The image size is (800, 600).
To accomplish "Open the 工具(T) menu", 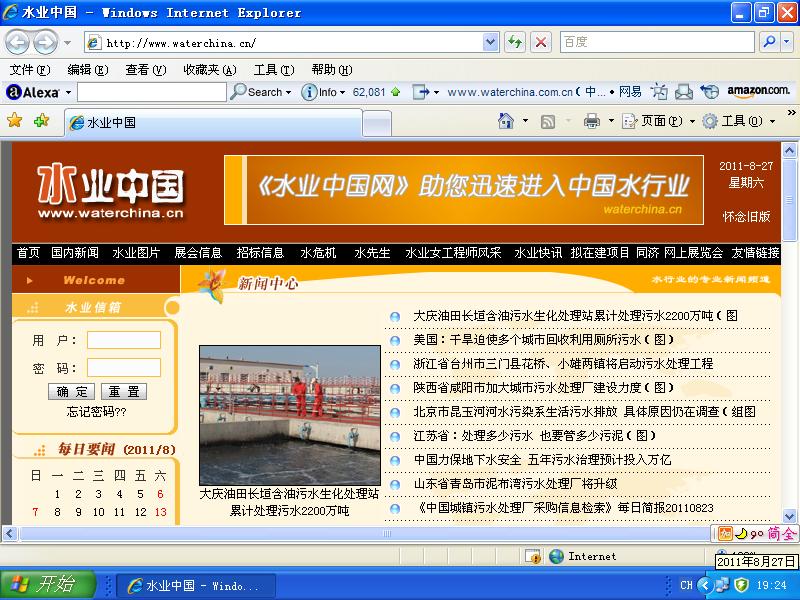I will tap(274, 69).
